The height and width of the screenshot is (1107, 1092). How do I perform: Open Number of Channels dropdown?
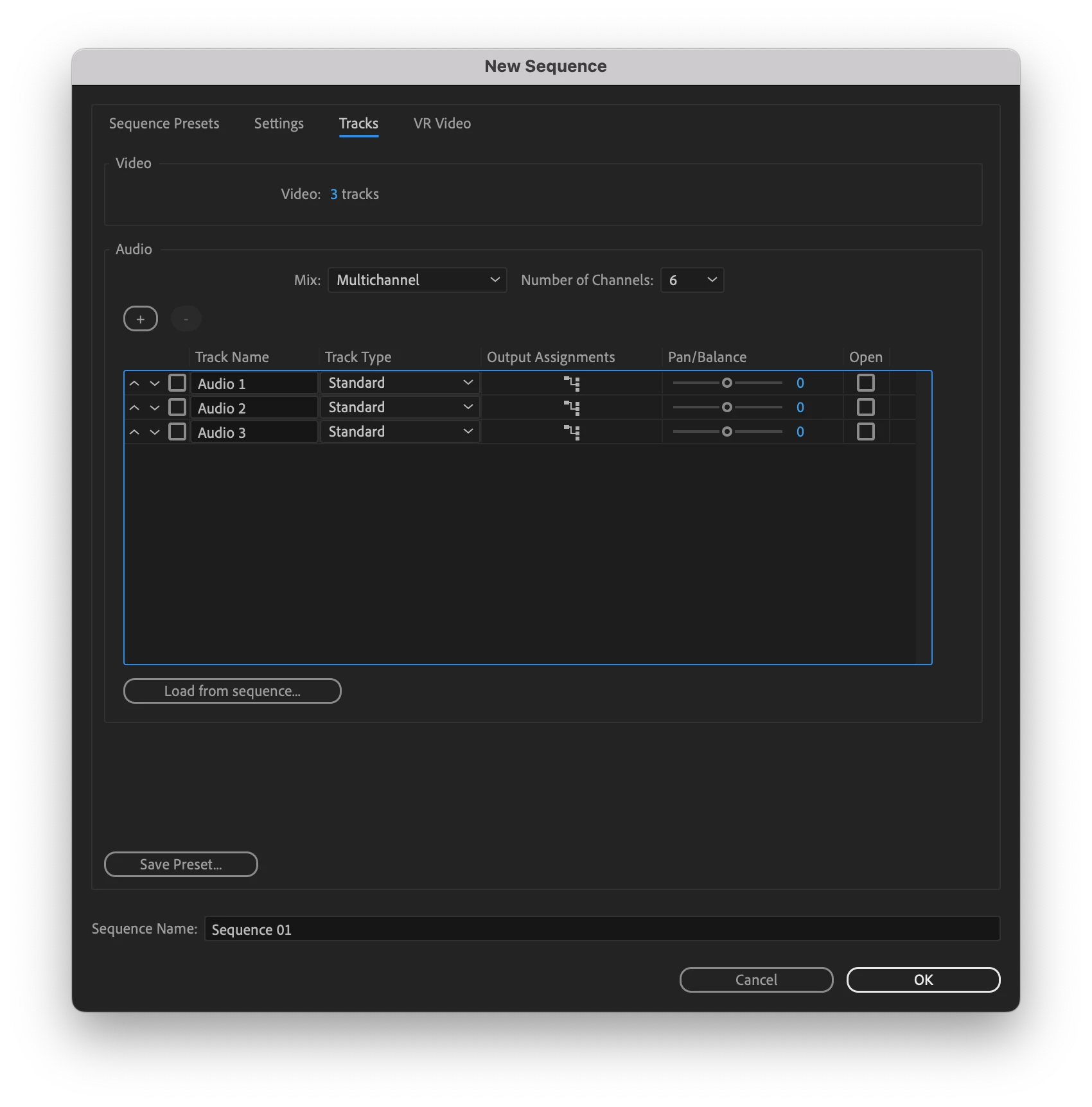[692, 280]
